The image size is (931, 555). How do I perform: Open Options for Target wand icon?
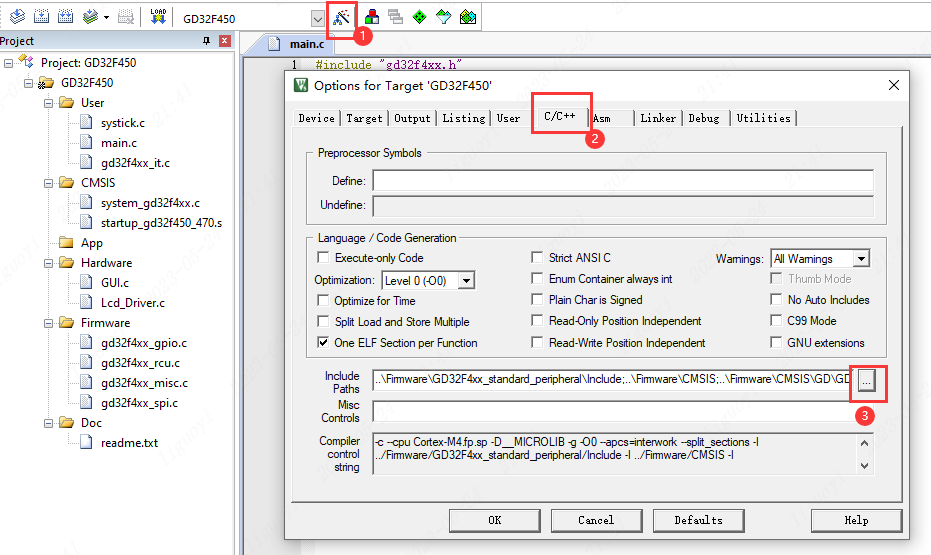click(341, 18)
